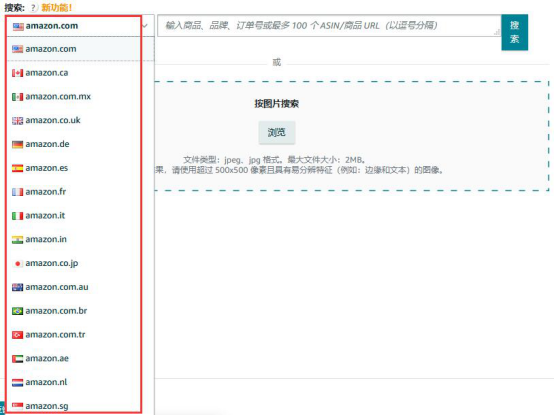
Task: Click the Italy flag icon
Action: coord(17,216)
